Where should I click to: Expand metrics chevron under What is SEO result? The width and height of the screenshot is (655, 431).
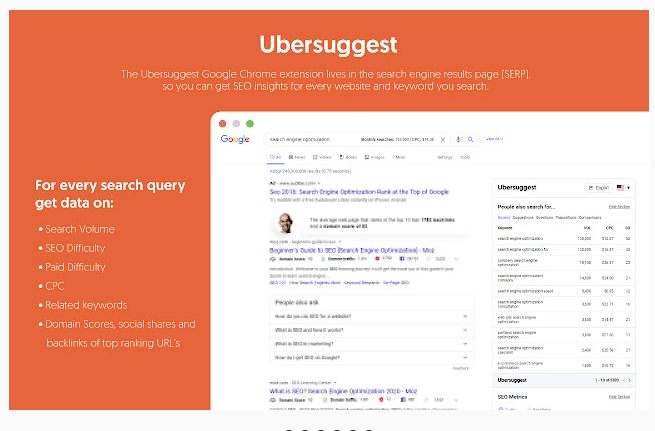click(456, 400)
